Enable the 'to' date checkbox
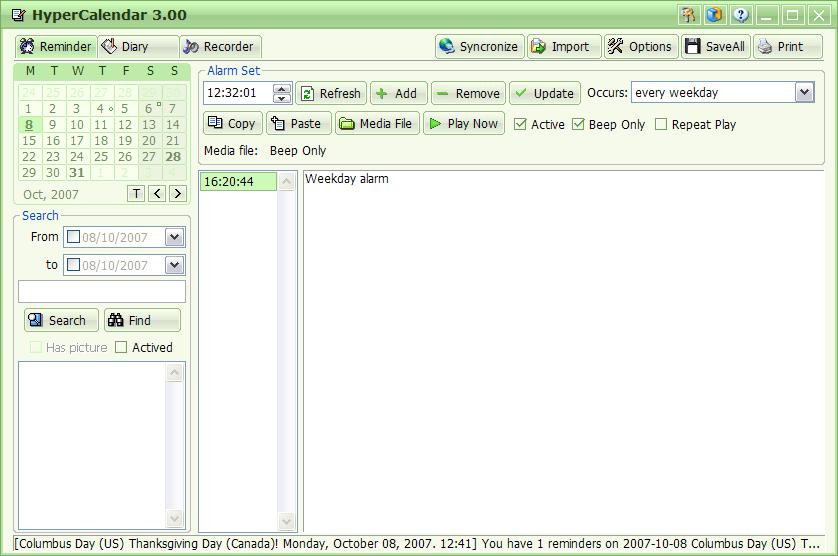Image resolution: width=838 pixels, height=556 pixels. point(74,265)
